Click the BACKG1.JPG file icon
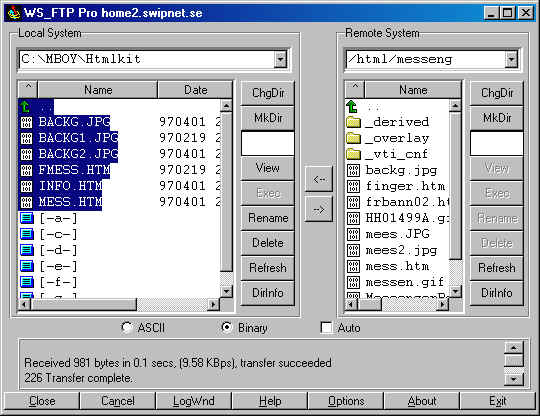This screenshot has width=540, height=416. click(x=26, y=138)
